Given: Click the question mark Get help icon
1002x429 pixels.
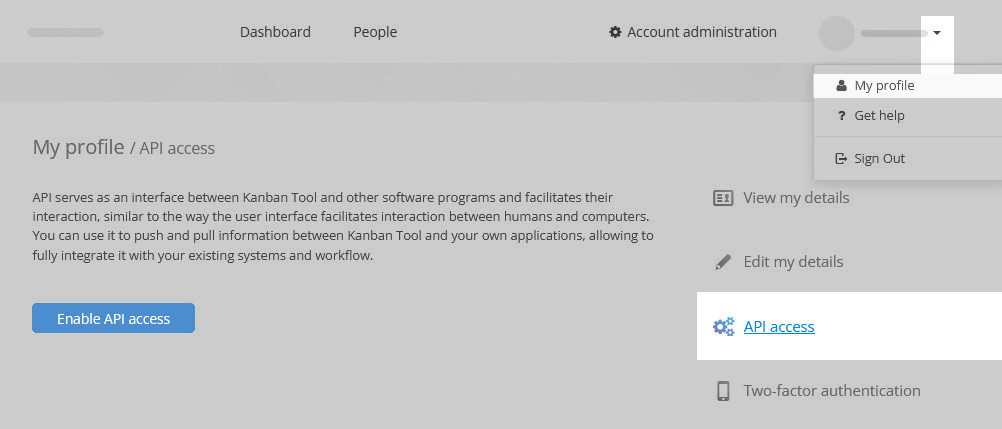Looking at the screenshot, I should click(842, 116).
